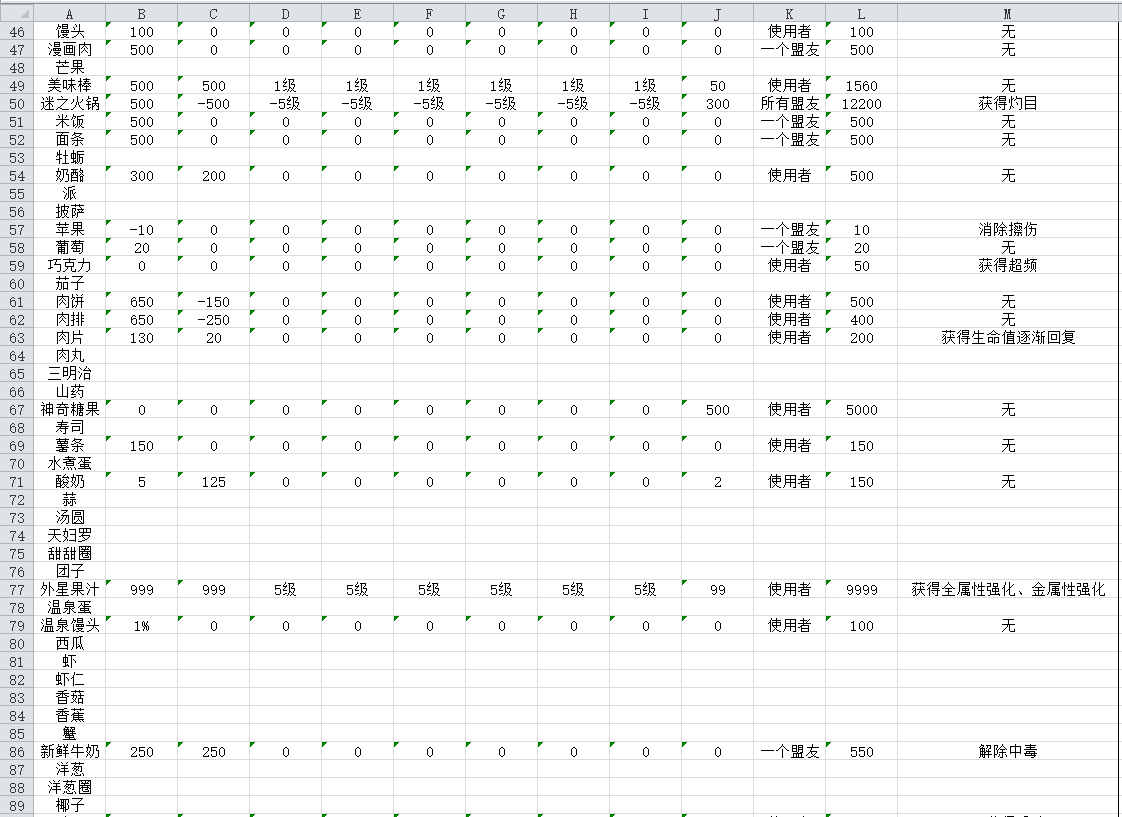Click the cell containing 温泉蛋
The width and height of the screenshot is (1122, 817).
69,607
